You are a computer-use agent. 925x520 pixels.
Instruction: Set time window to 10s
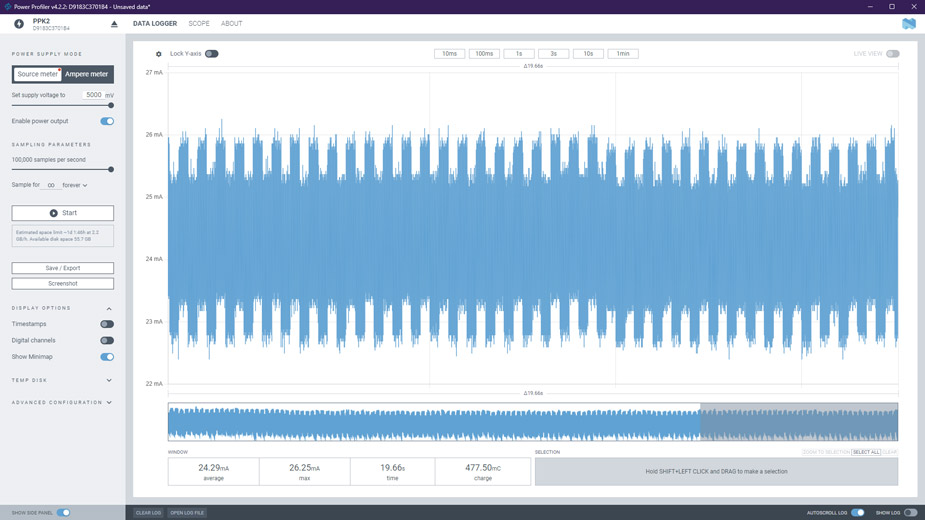pyautogui.click(x=588, y=54)
